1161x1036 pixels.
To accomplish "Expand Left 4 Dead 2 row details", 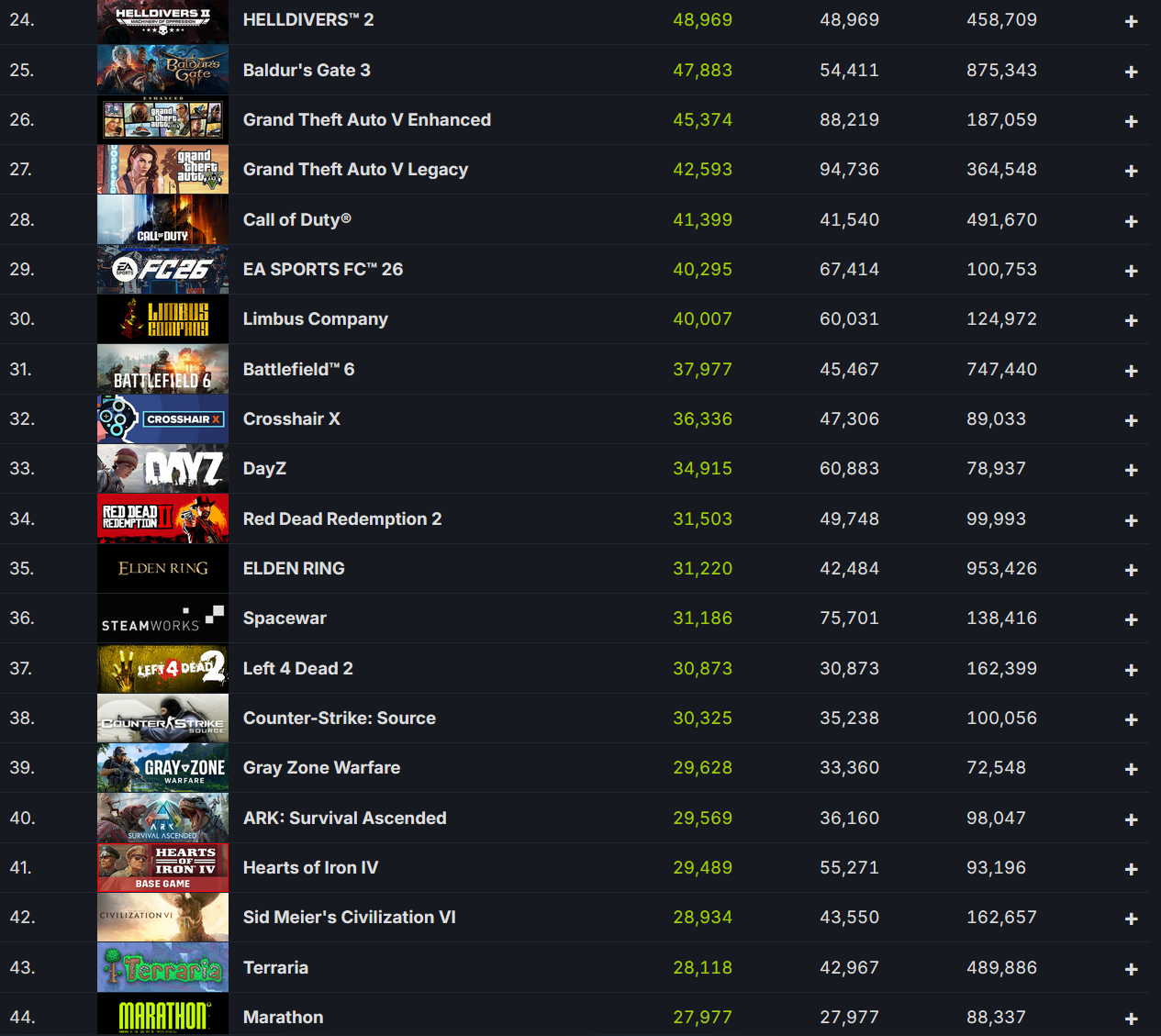I will [1131, 670].
